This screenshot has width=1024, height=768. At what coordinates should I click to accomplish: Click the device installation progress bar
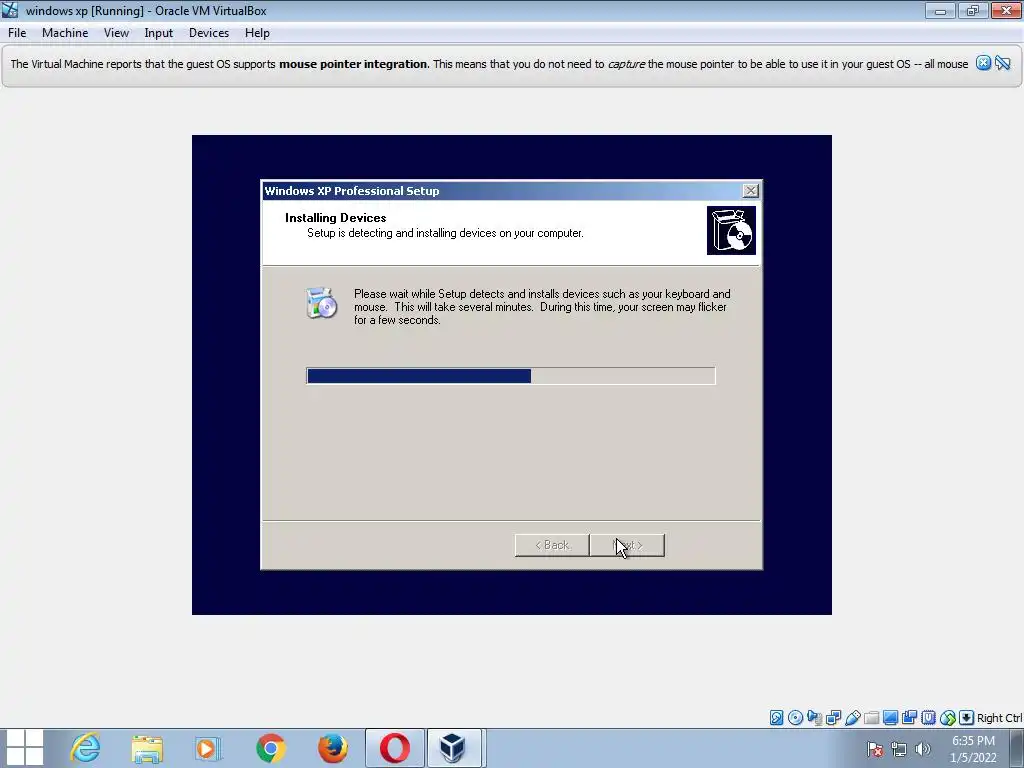pyautogui.click(x=511, y=376)
